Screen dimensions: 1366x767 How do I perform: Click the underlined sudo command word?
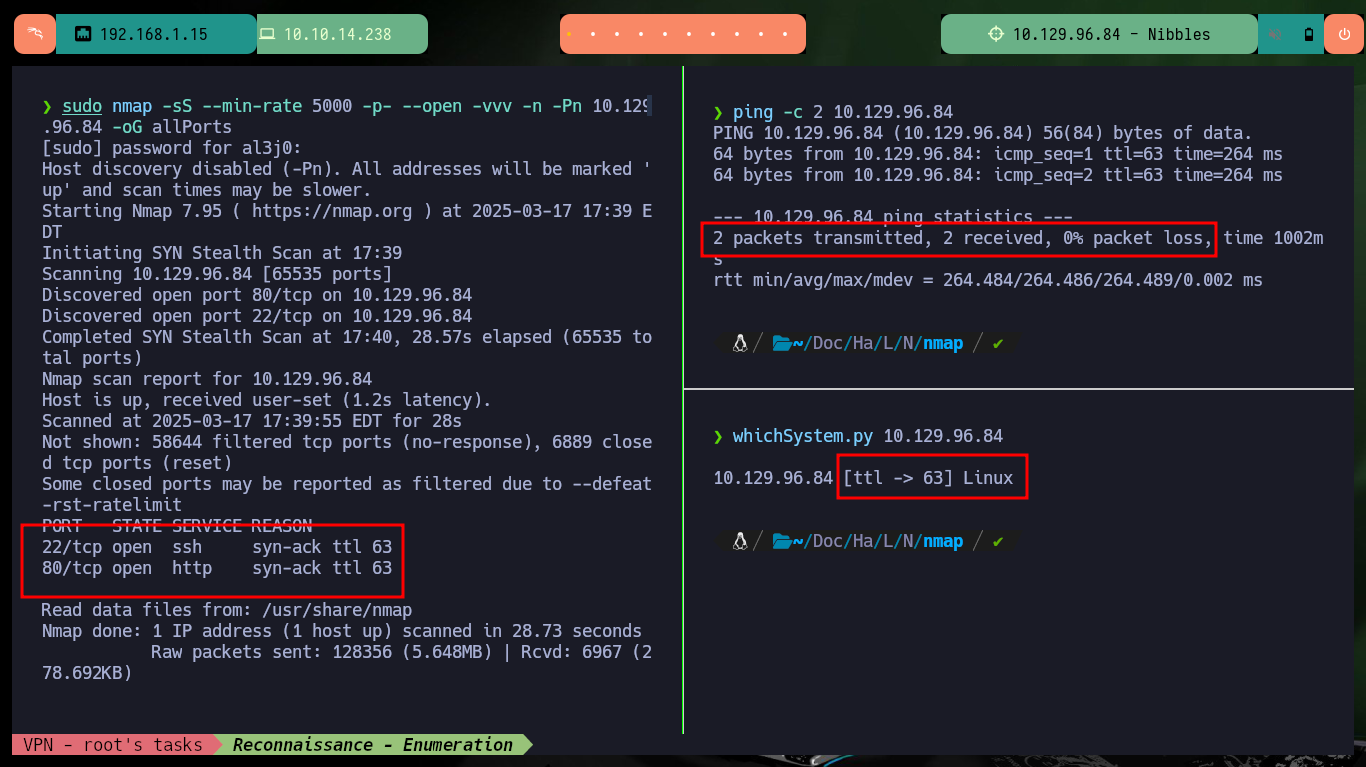tap(82, 107)
